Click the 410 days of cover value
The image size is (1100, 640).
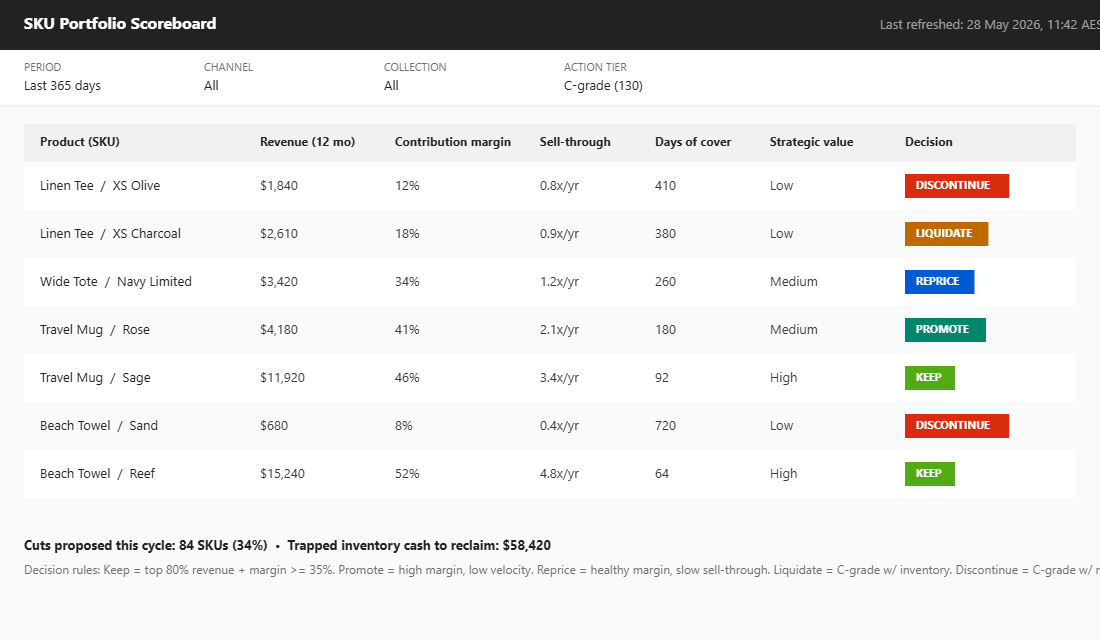coord(665,186)
